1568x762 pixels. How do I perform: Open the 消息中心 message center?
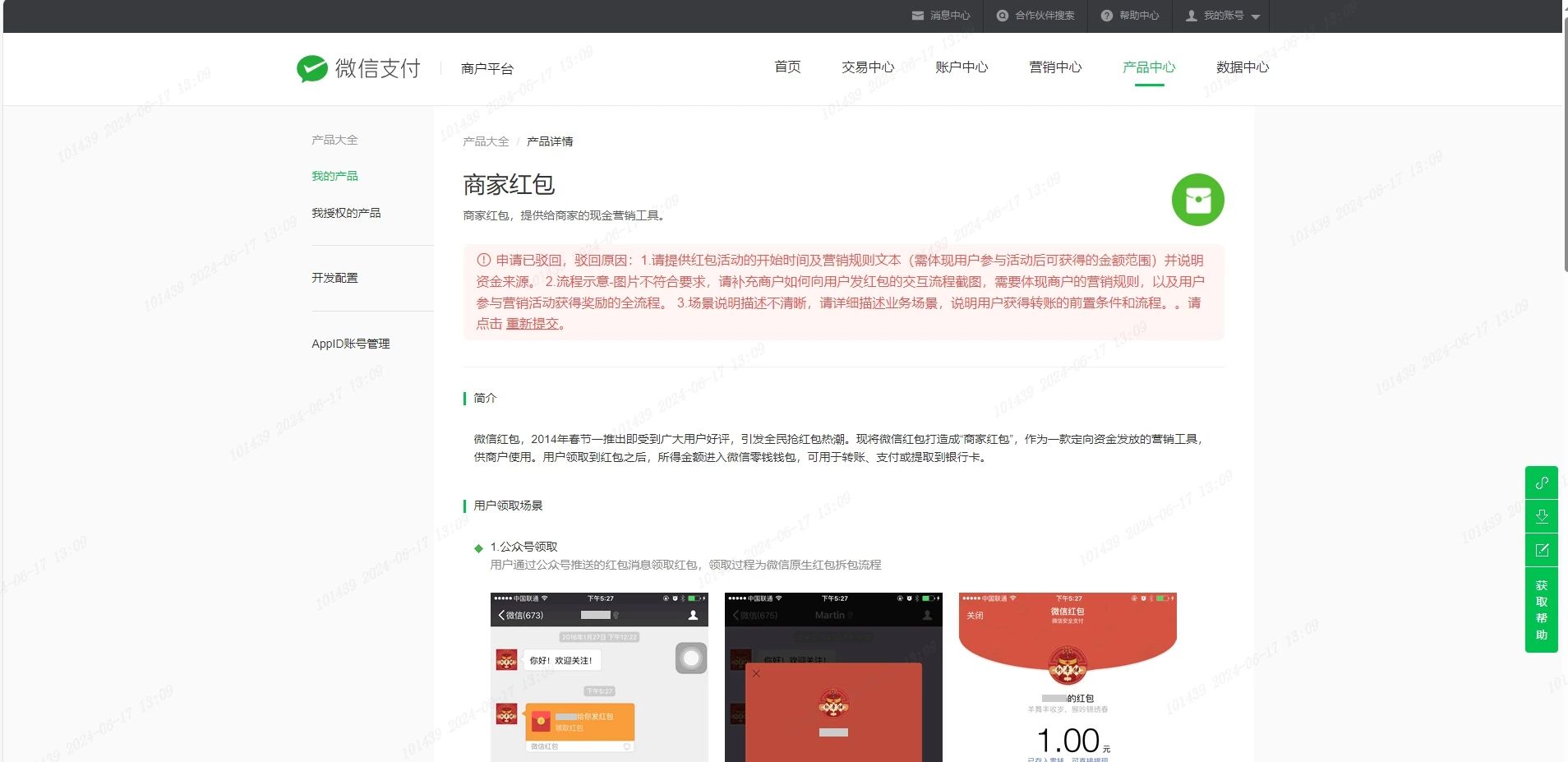point(941,16)
